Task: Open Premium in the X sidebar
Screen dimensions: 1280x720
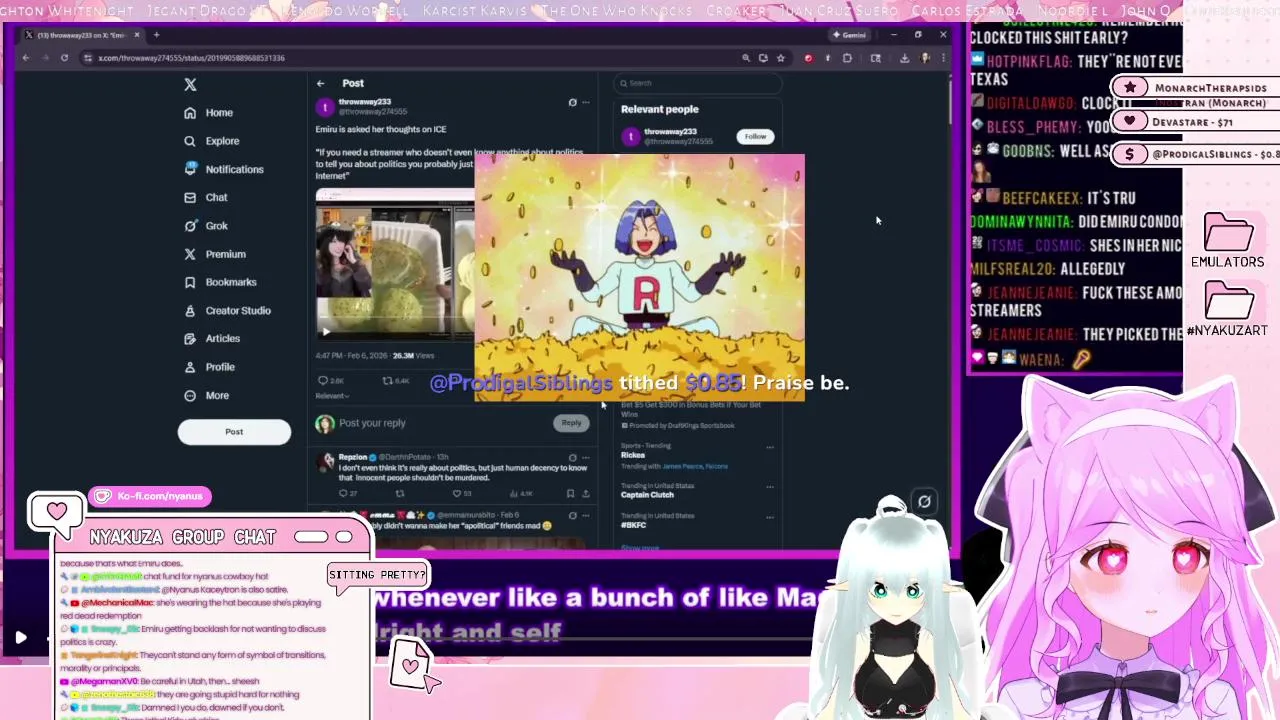Action: (214, 254)
